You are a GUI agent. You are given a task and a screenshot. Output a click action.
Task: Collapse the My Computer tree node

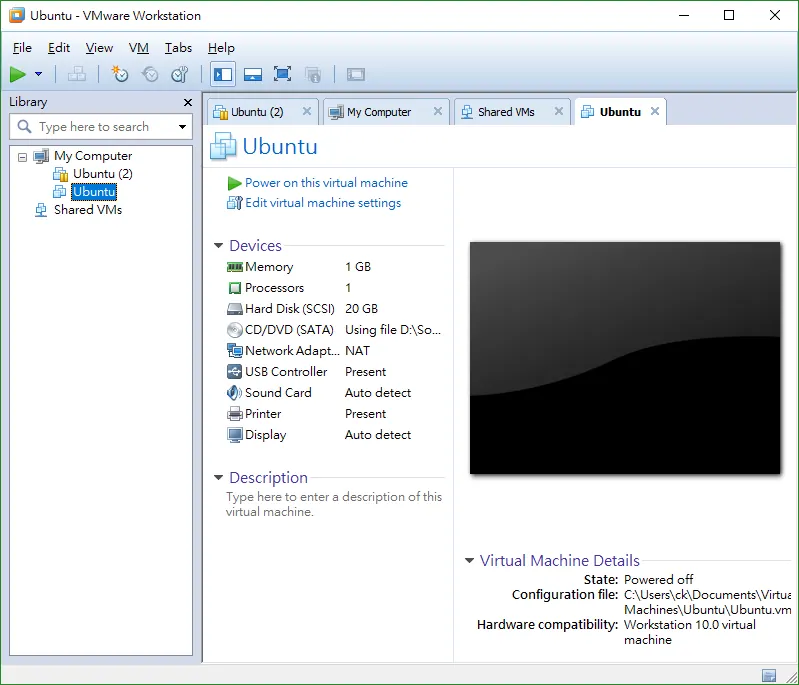pyautogui.click(x=22, y=157)
